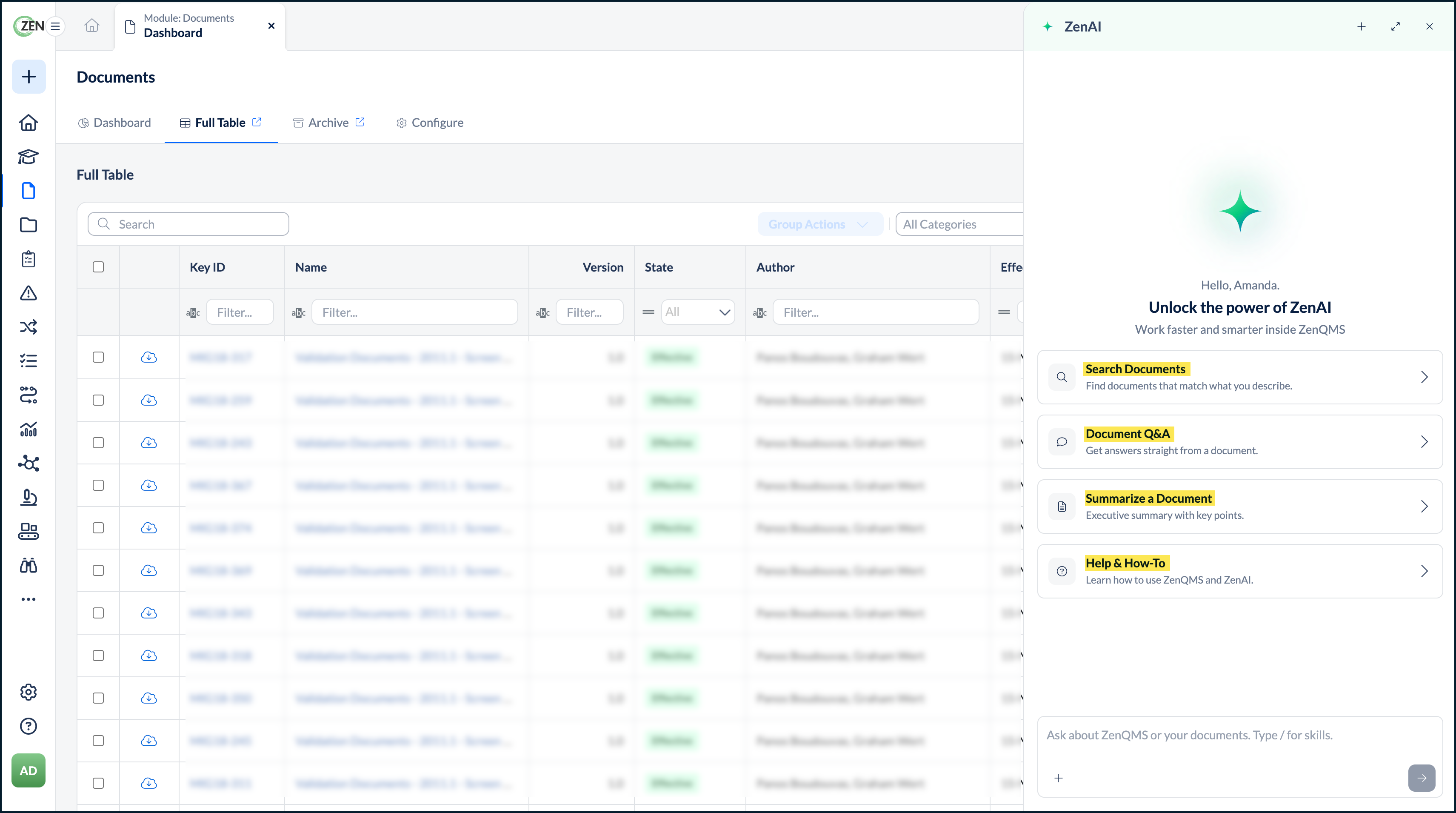The width and height of the screenshot is (1456, 813).
Task: Click the blue plus create button in sidebar
Action: [29, 77]
